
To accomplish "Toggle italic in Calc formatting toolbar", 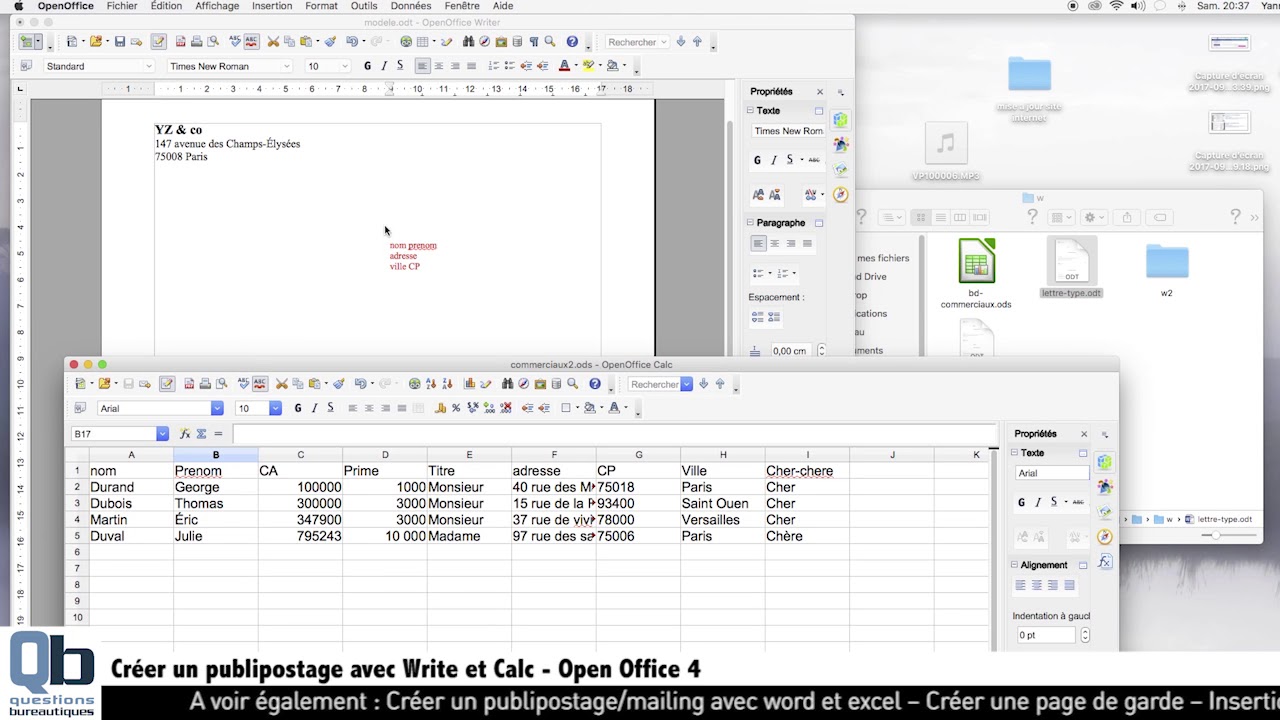I will (314, 408).
